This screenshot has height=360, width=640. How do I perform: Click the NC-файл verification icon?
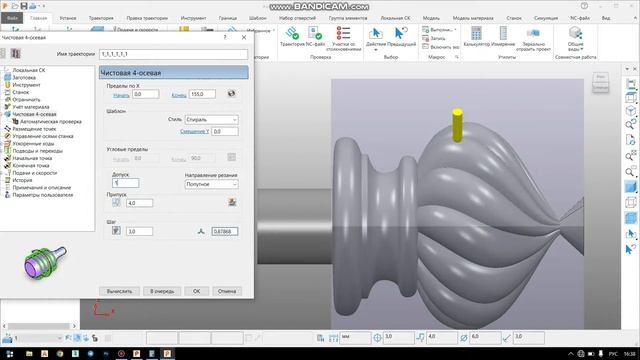[315, 33]
